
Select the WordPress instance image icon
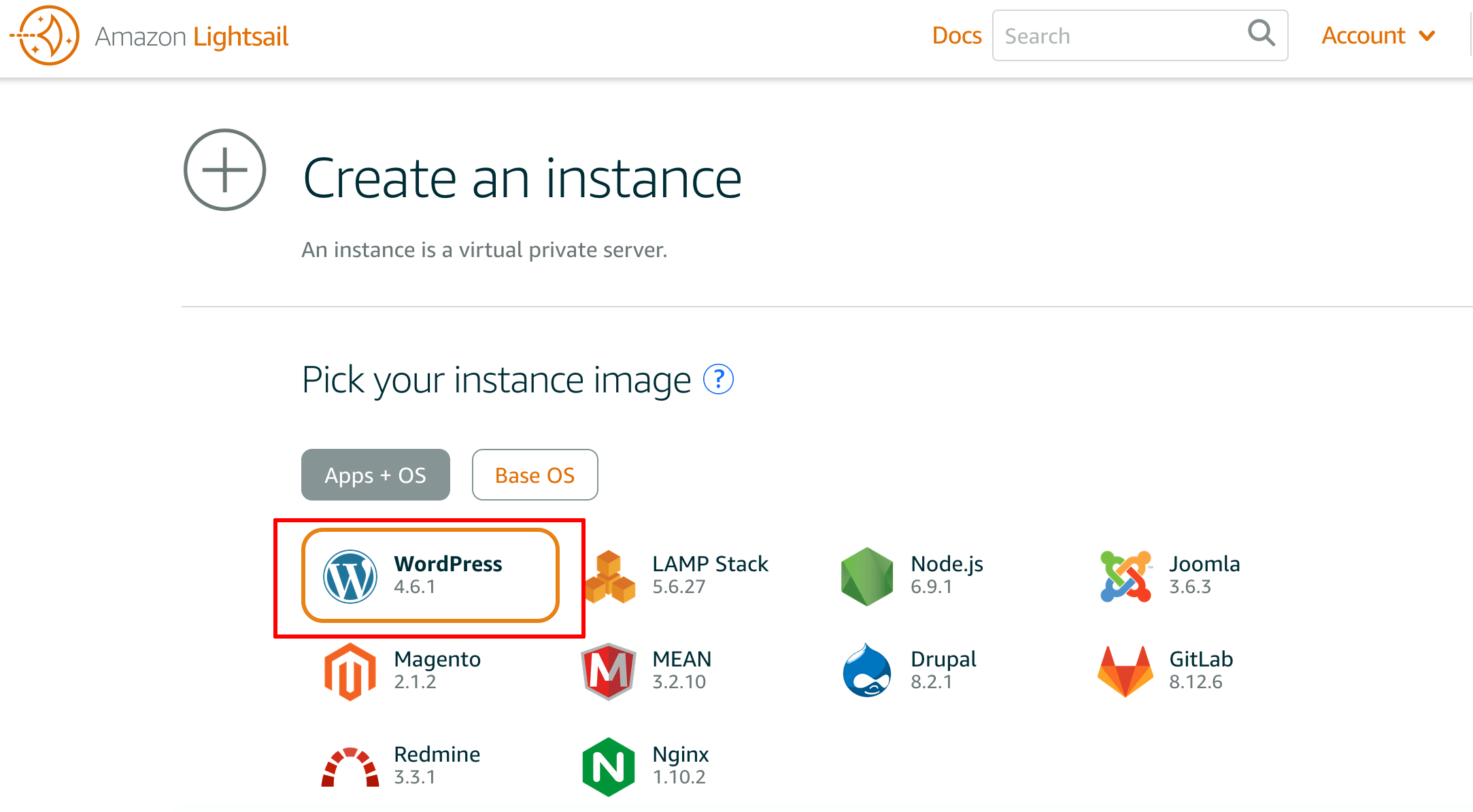pos(350,576)
